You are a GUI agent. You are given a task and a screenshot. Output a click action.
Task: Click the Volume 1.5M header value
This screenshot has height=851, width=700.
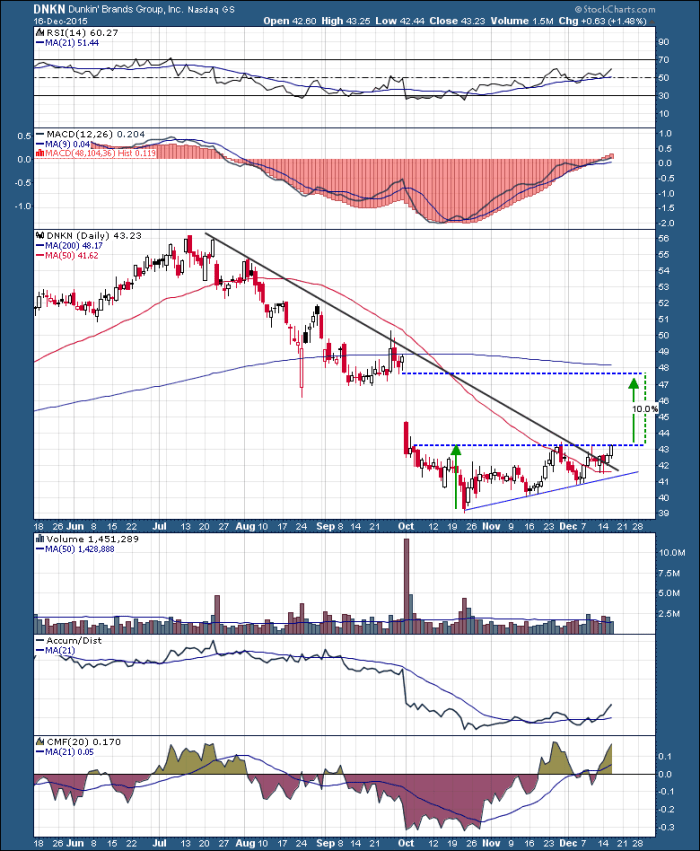[521, 21]
